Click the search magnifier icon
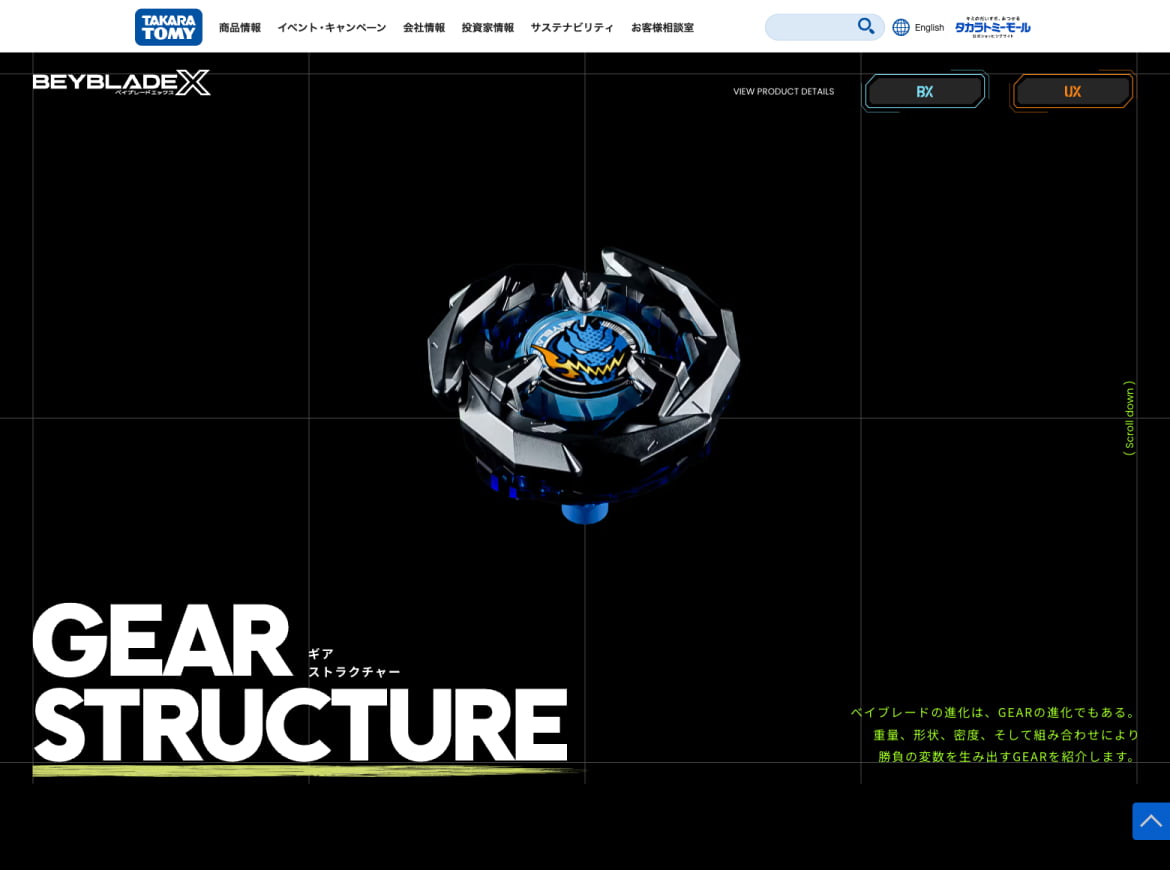This screenshot has height=870, width=1170. pyautogui.click(x=866, y=27)
